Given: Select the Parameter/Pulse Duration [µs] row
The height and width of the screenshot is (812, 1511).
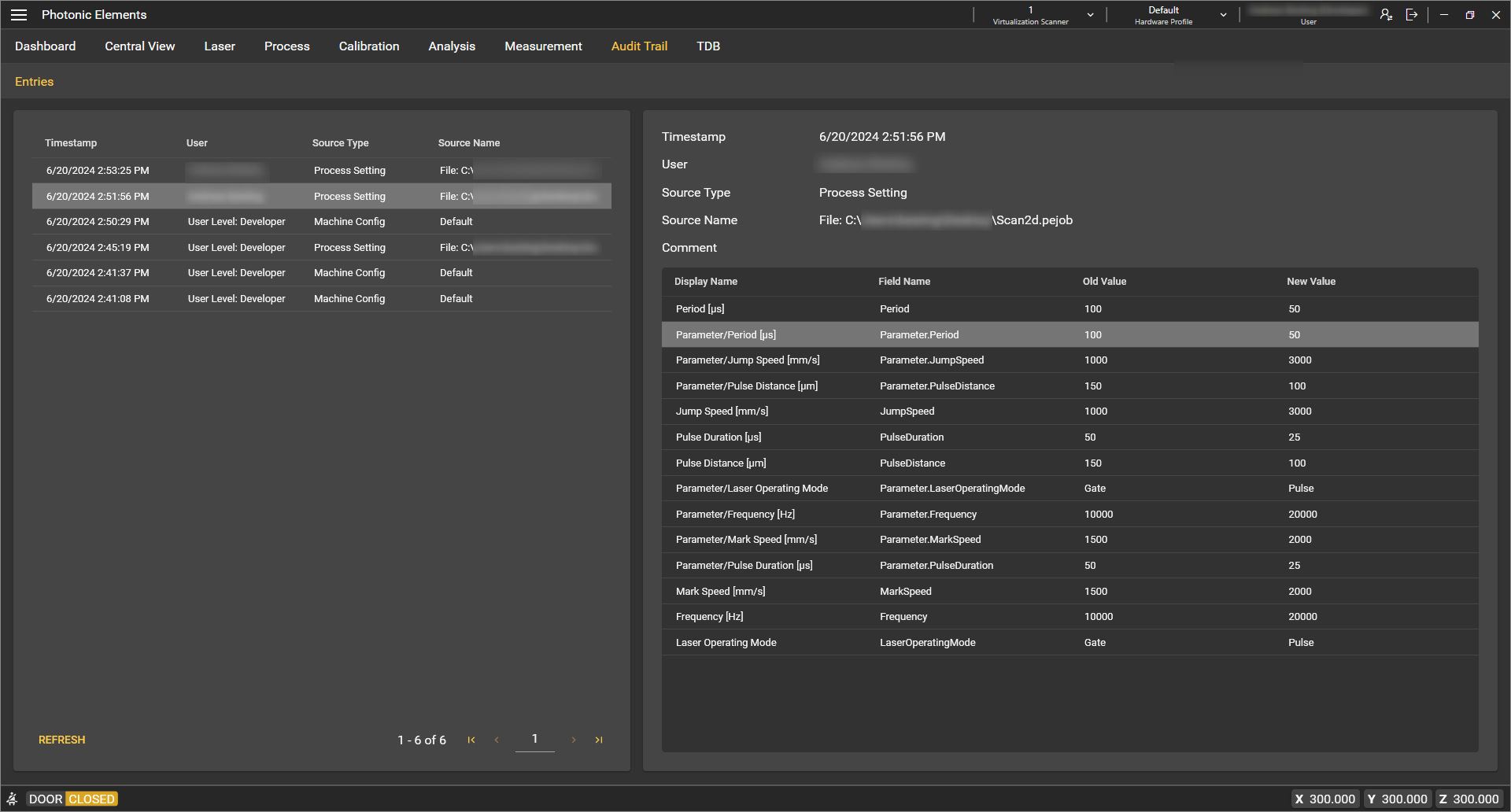Looking at the screenshot, I should [x=1070, y=566].
